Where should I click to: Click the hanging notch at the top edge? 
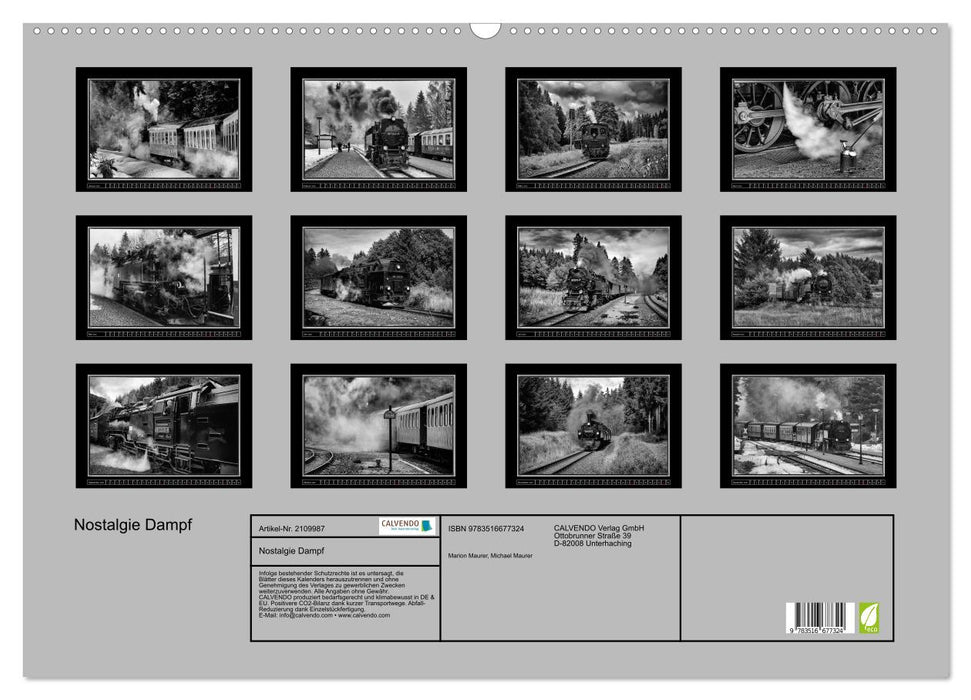point(485,29)
